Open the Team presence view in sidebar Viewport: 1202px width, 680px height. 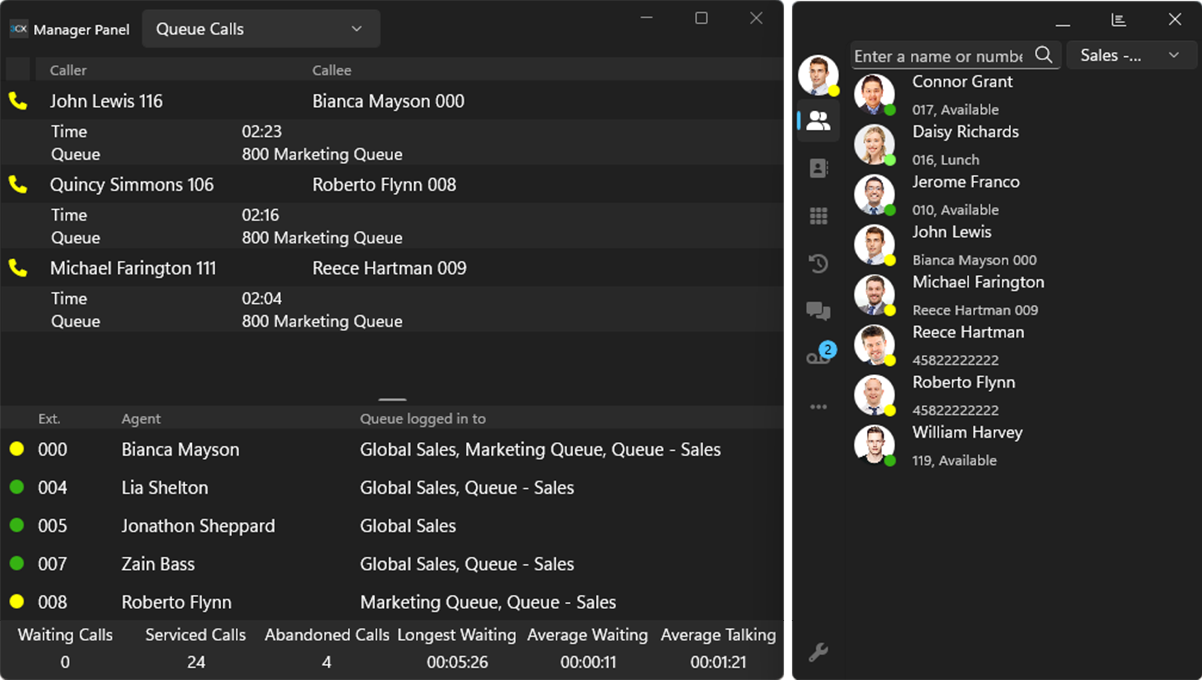818,121
